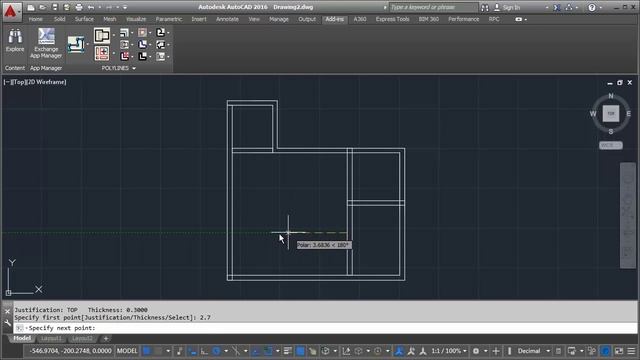Click the middle polyline icon in third column
The image size is (640, 360).
(124, 44)
